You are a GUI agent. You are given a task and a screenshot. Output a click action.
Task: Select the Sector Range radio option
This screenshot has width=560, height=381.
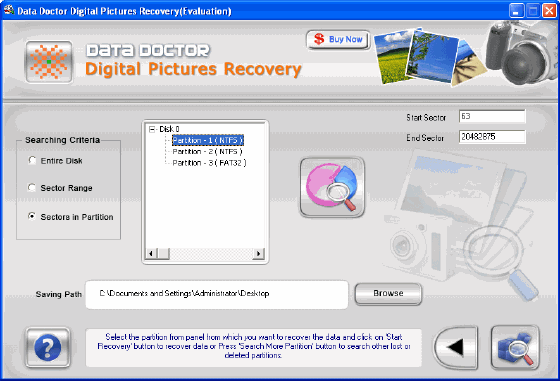[x=32, y=187]
